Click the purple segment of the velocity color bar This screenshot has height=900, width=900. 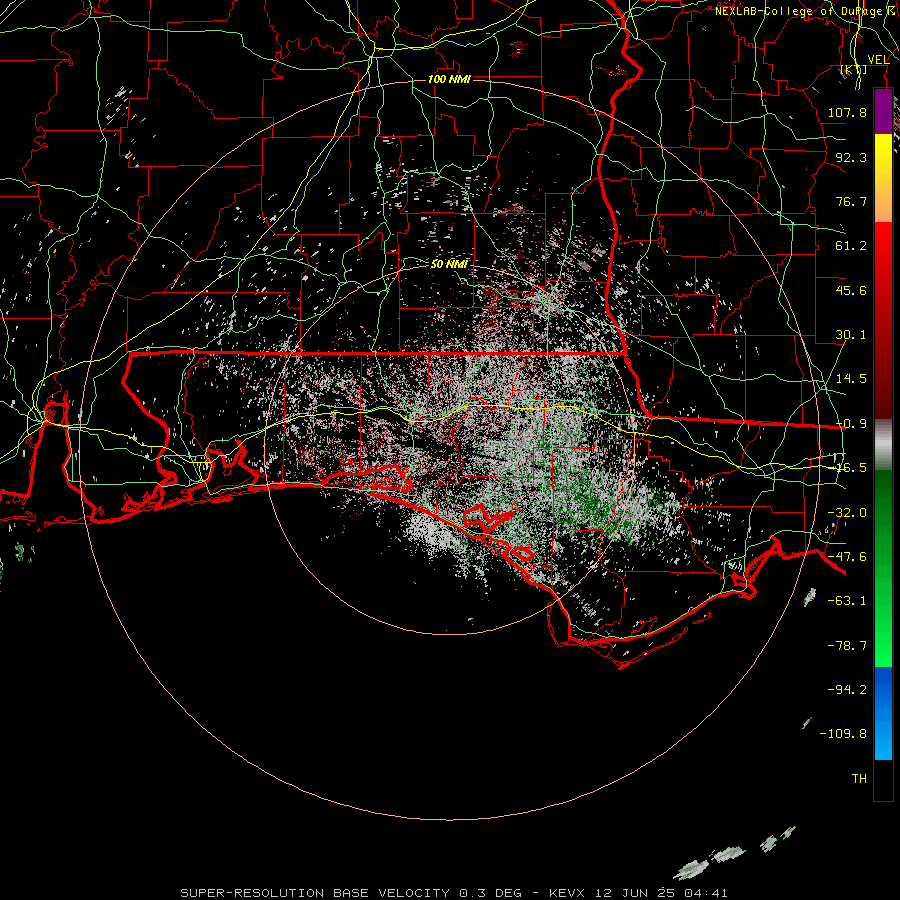(x=883, y=112)
